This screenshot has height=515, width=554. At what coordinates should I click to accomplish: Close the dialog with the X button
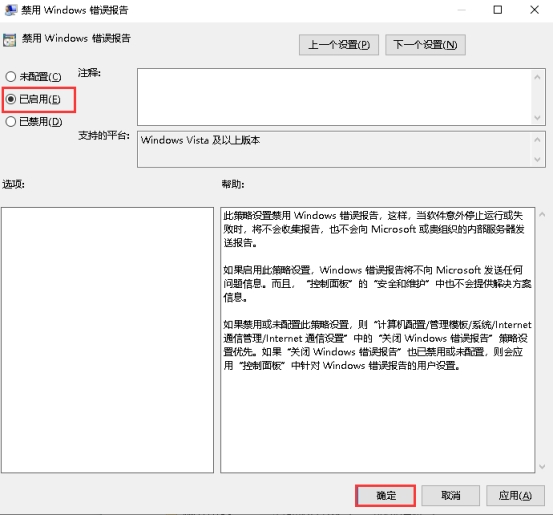535,10
